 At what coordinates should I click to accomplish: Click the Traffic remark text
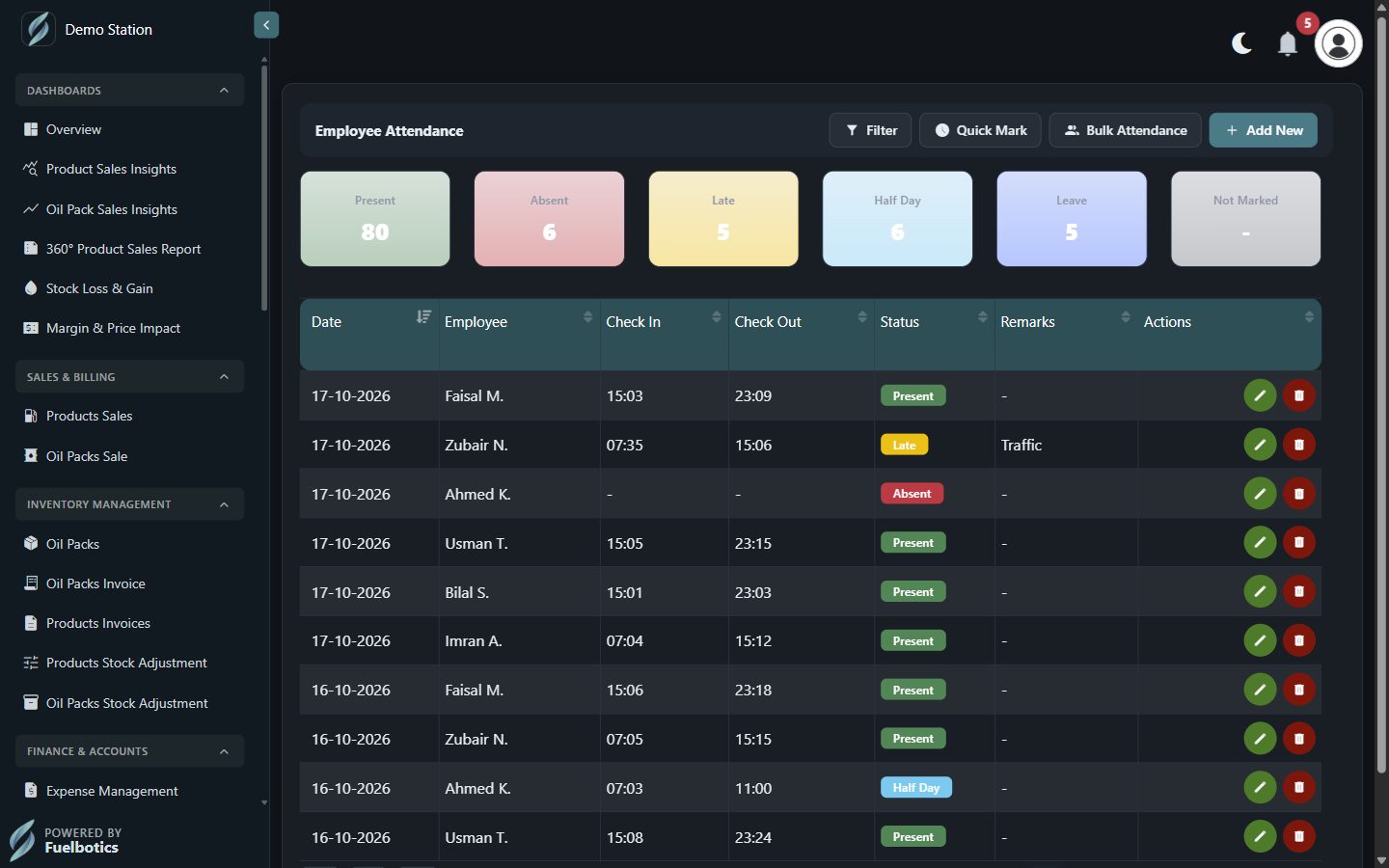tap(1021, 445)
